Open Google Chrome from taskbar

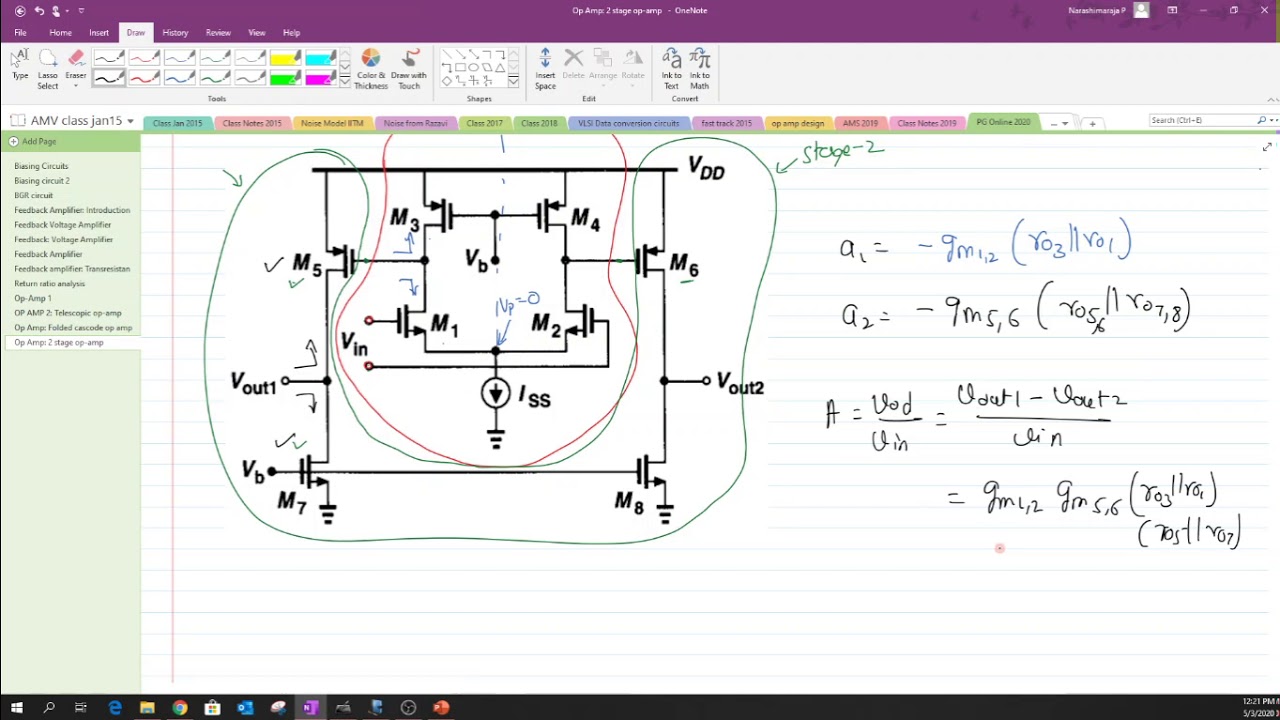[179, 708]
